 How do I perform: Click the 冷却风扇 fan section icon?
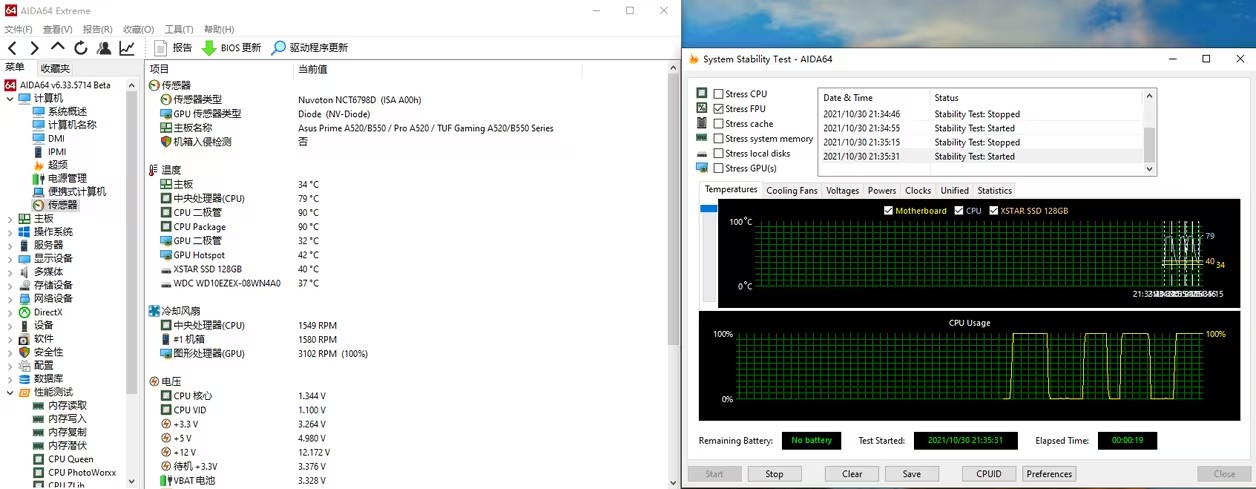click(x=154, y=311)
